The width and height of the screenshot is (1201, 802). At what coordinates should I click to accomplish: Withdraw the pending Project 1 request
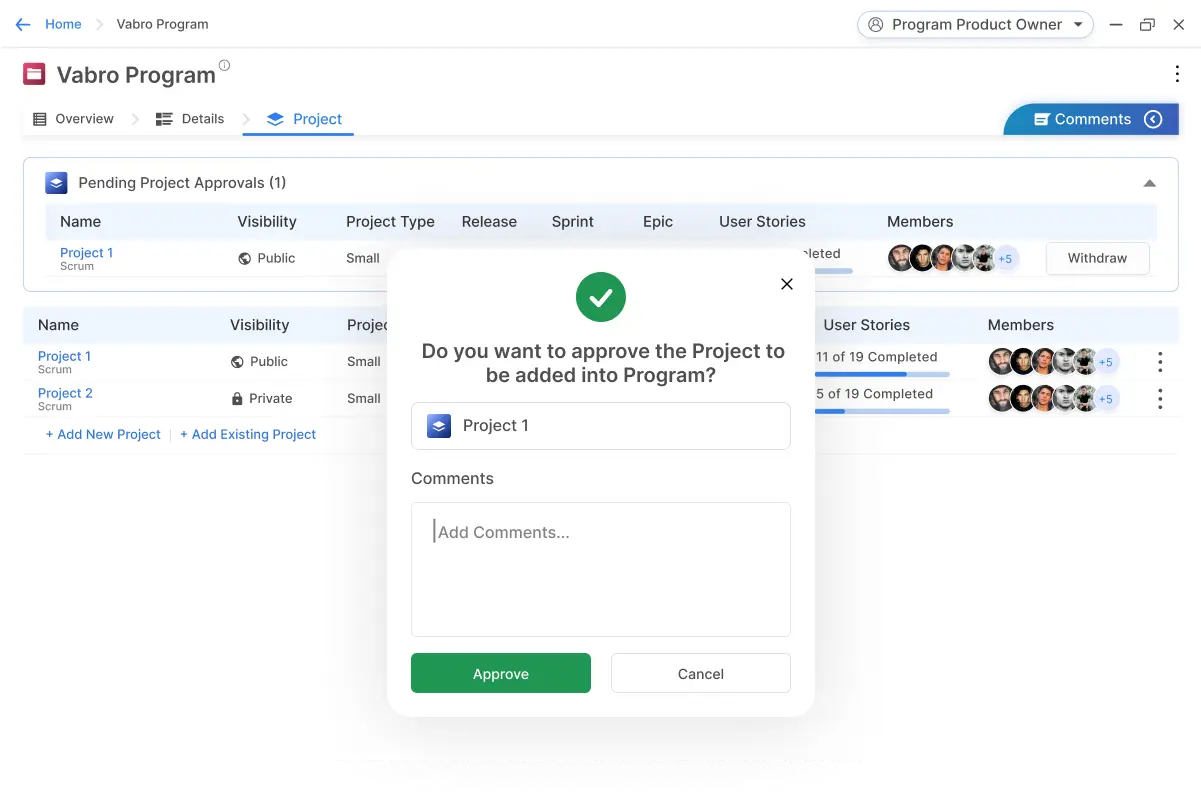coord(1097,258)
